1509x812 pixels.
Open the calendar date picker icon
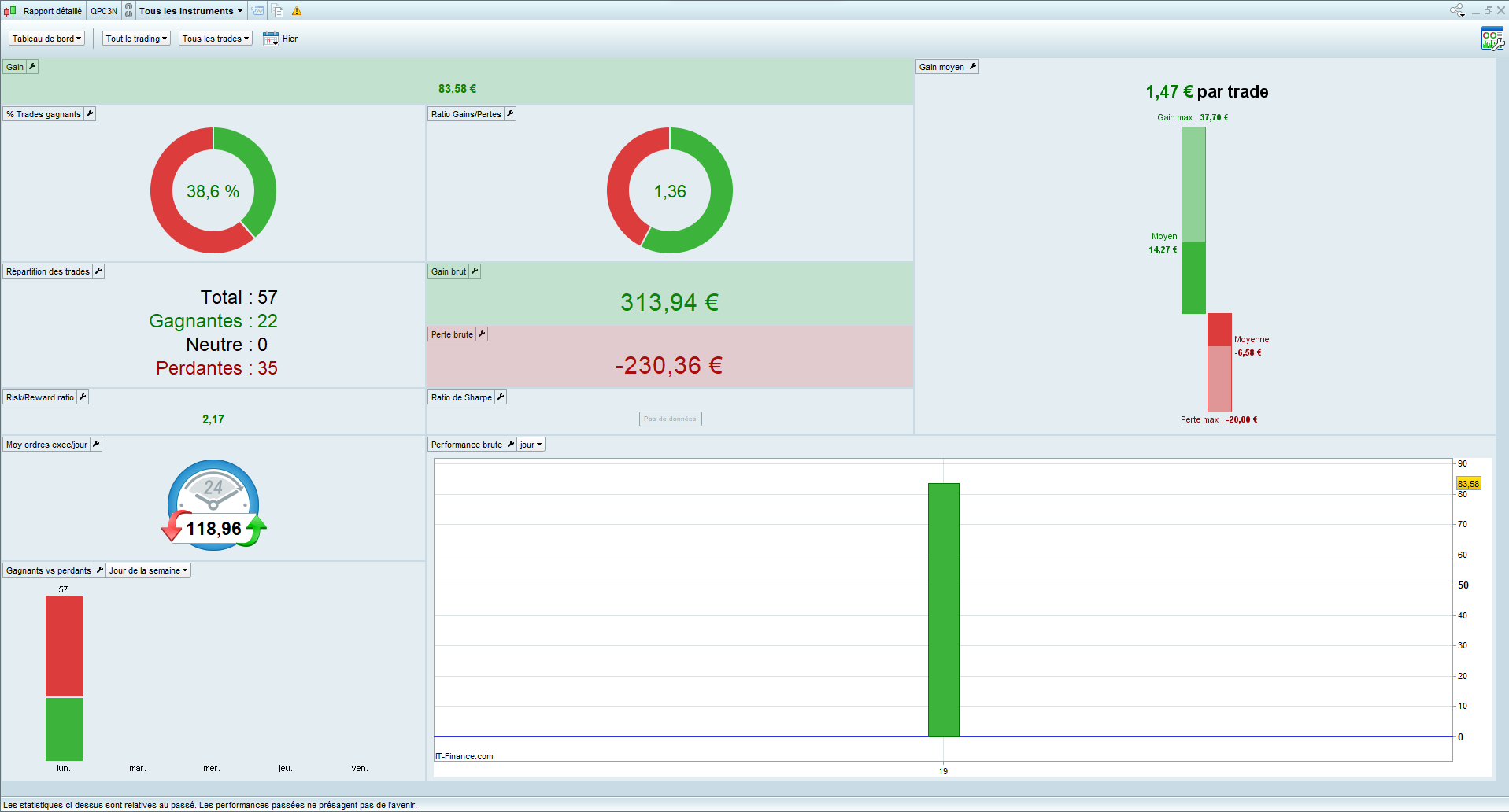[x=271, y=39]
